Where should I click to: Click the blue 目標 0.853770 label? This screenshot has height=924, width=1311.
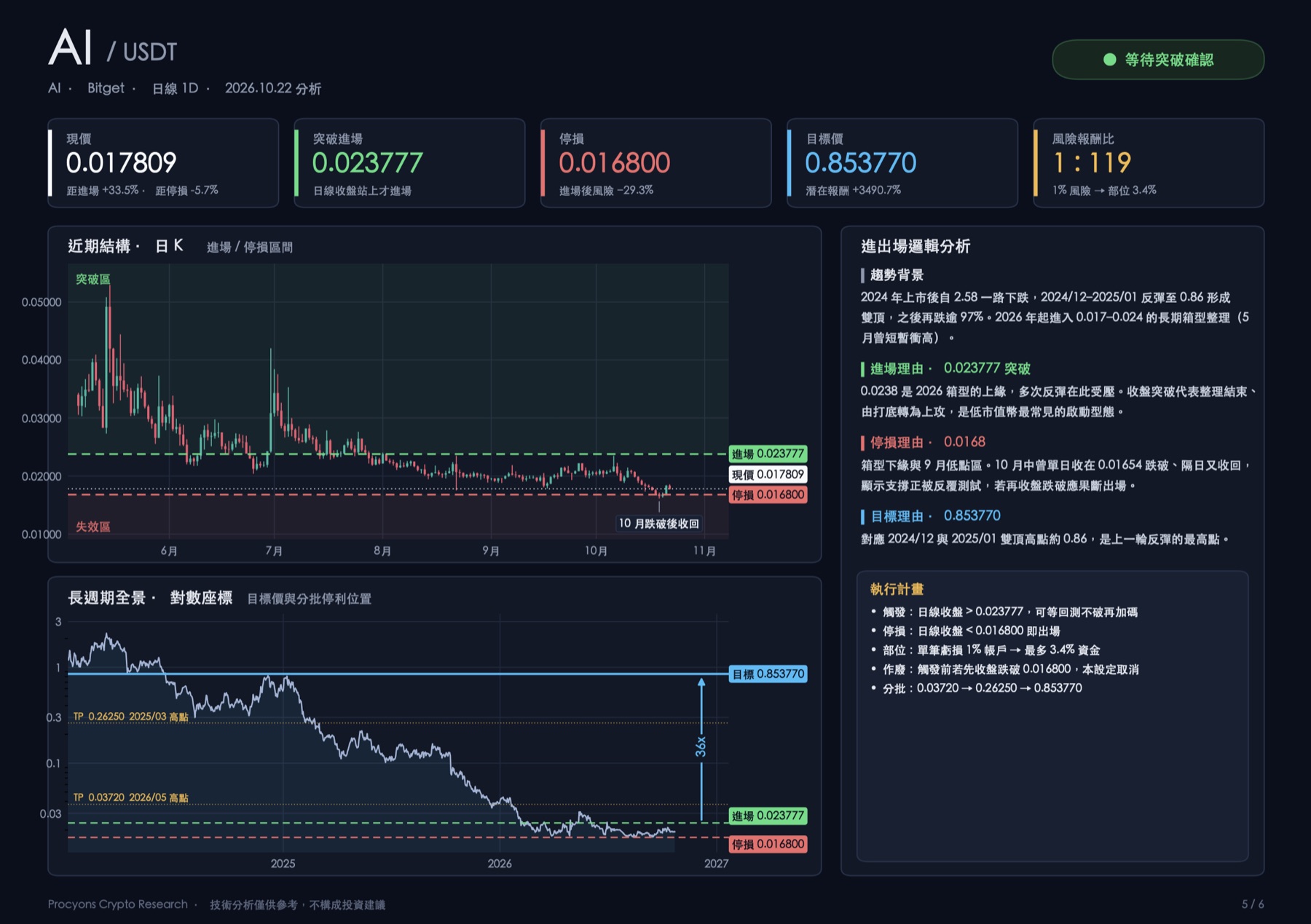click(768, 674)
